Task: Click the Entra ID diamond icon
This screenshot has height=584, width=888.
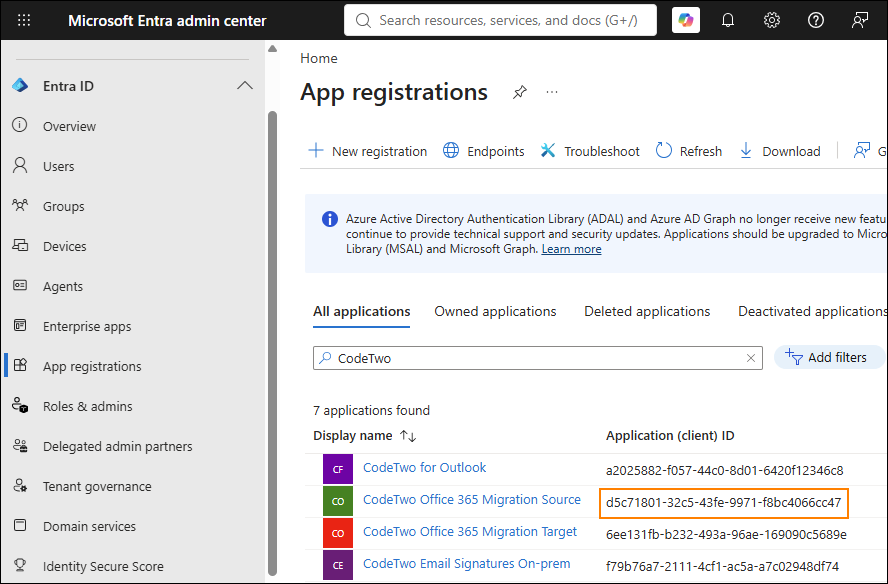Action: pos(20,86)
